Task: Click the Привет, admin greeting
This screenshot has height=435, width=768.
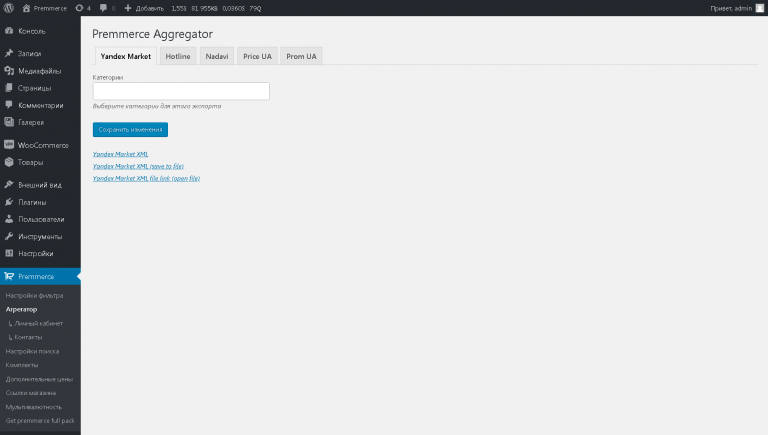Action: click(x=731, y=8)
